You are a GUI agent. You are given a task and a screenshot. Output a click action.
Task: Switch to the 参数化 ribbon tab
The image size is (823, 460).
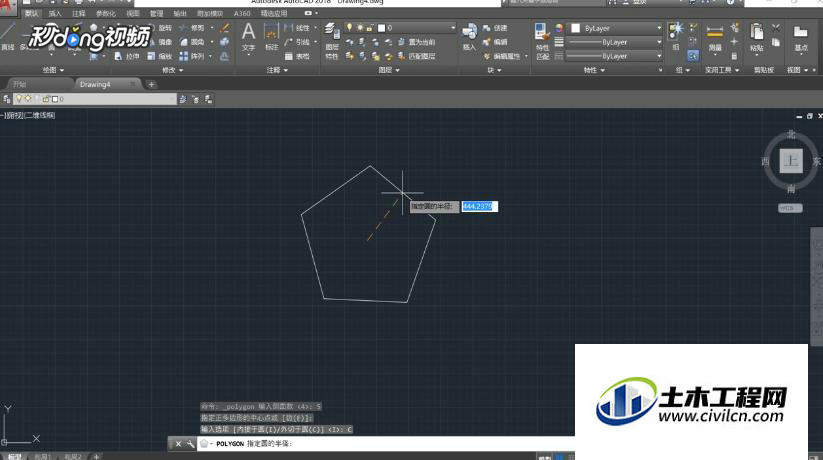(105, 13)
